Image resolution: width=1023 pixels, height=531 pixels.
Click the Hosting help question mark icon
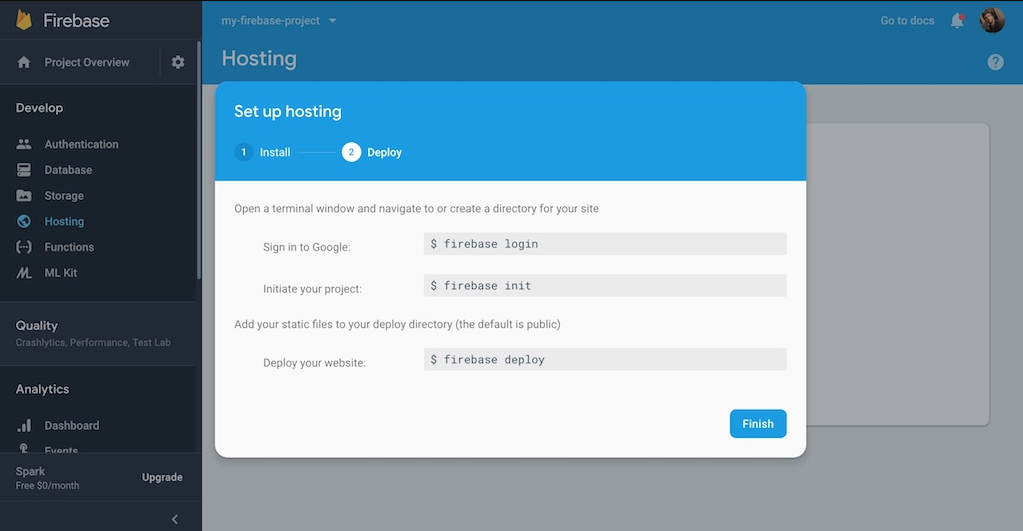coord(995,62)
